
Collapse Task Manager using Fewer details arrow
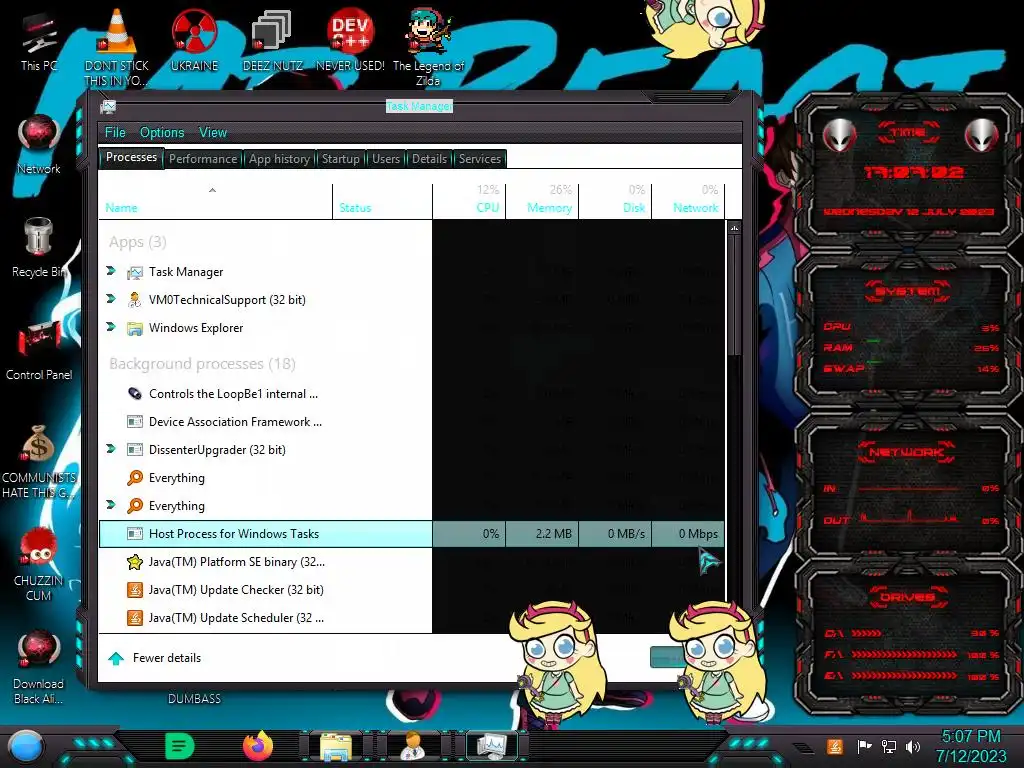[x=116, y=658]
